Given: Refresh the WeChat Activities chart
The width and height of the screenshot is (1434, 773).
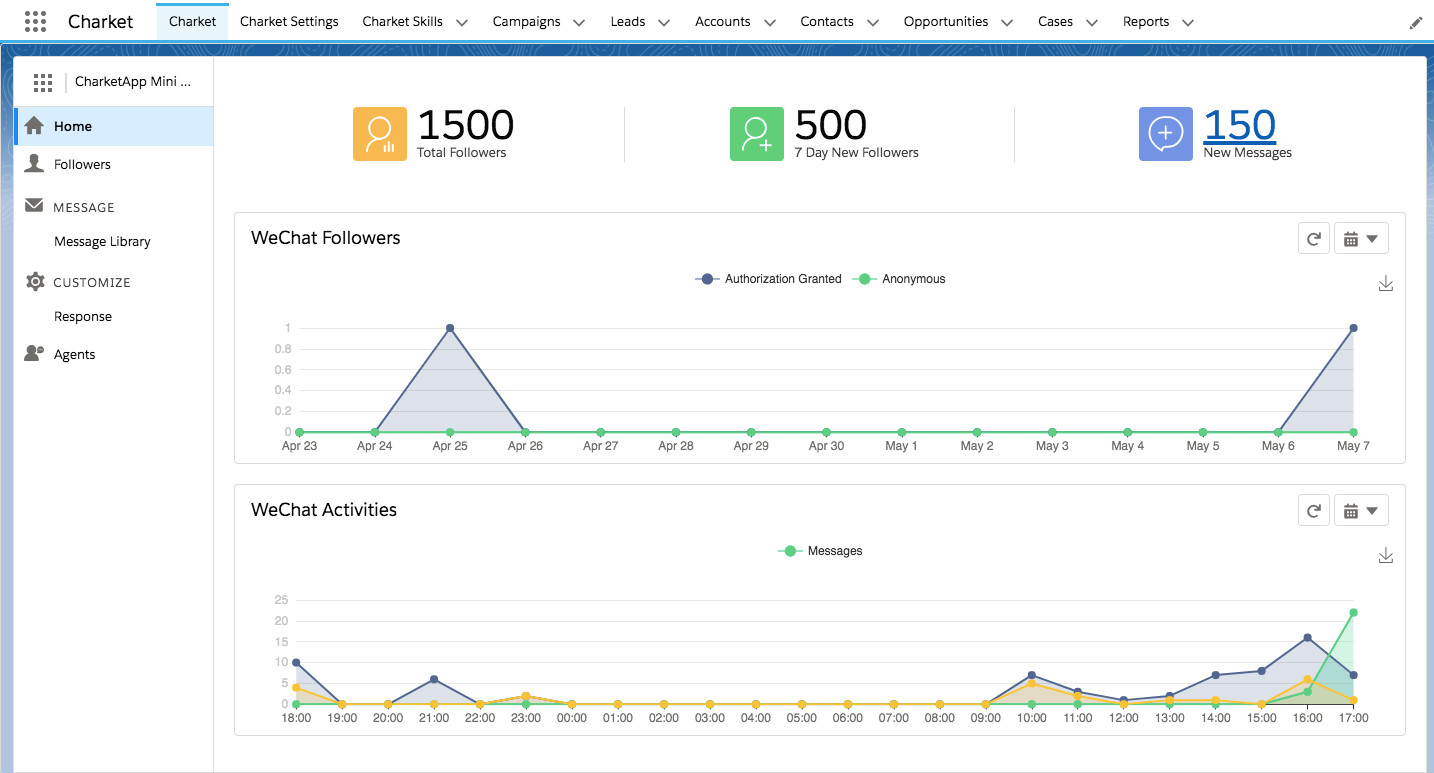Looking at the screenshot, I should (1314, 511).
